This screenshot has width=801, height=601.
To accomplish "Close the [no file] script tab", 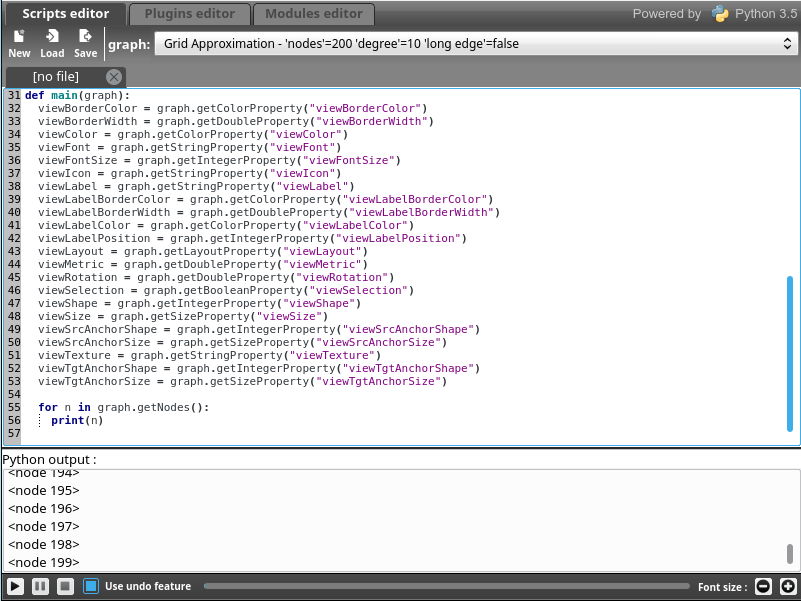I will click(x=114, y=77).
